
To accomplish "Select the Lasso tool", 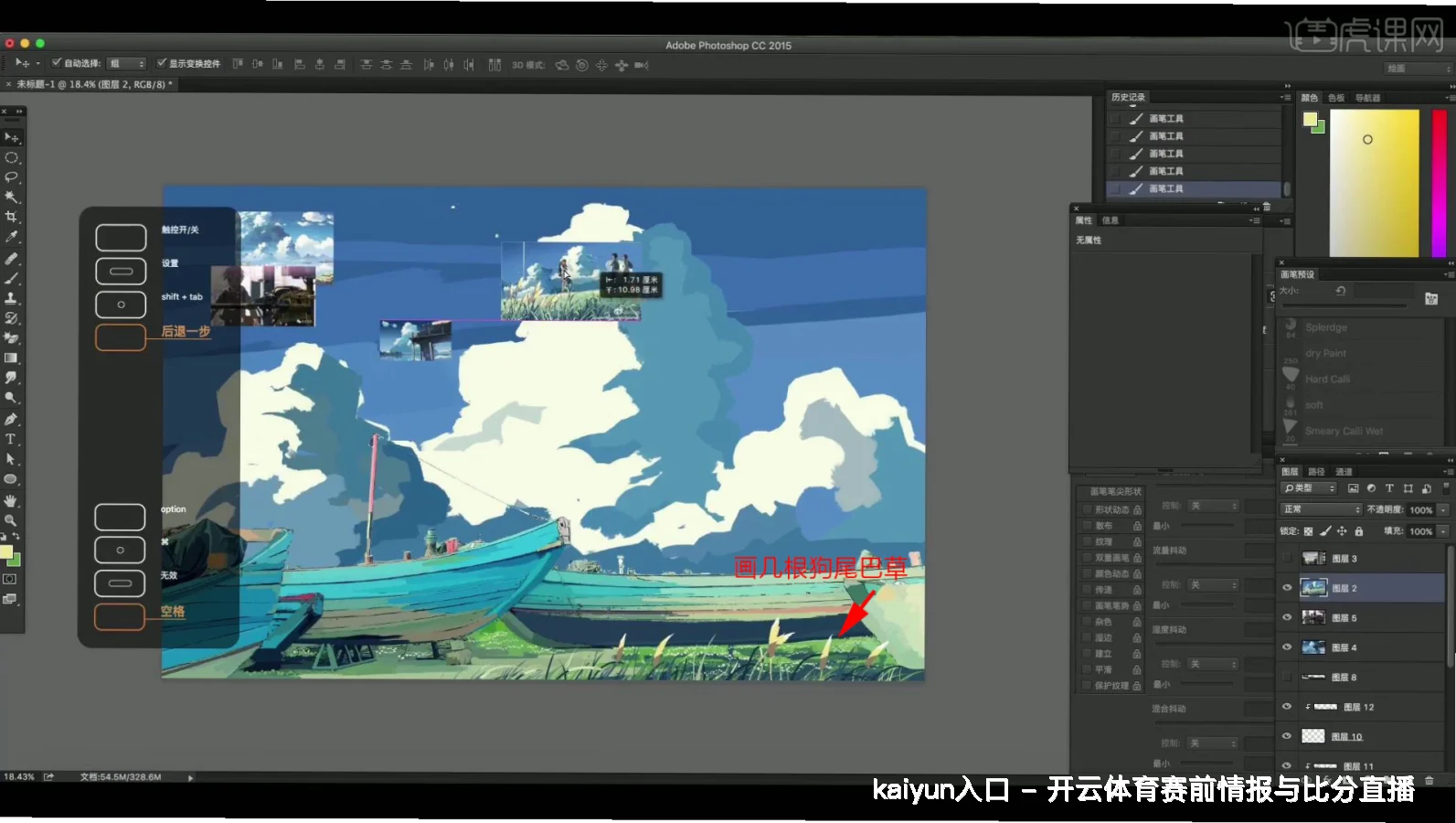I will pyautogui.click(x=12, y=176).
